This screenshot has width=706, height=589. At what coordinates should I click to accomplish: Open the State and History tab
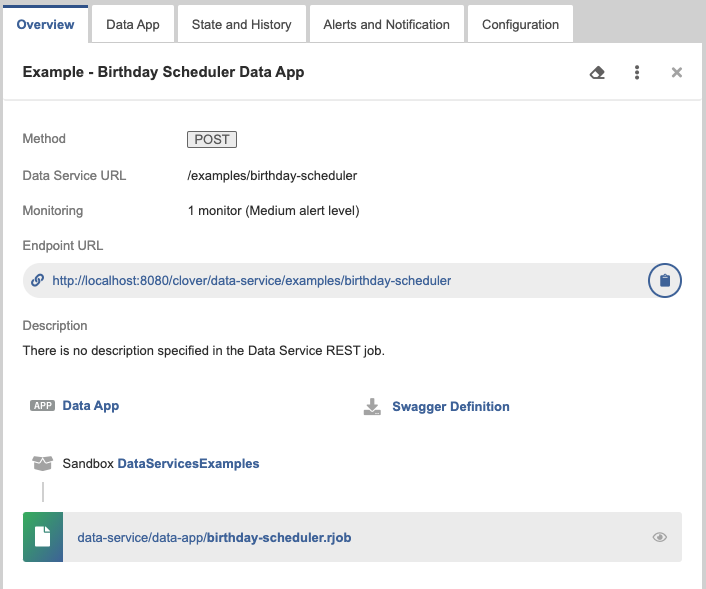[x=241, y=25]
